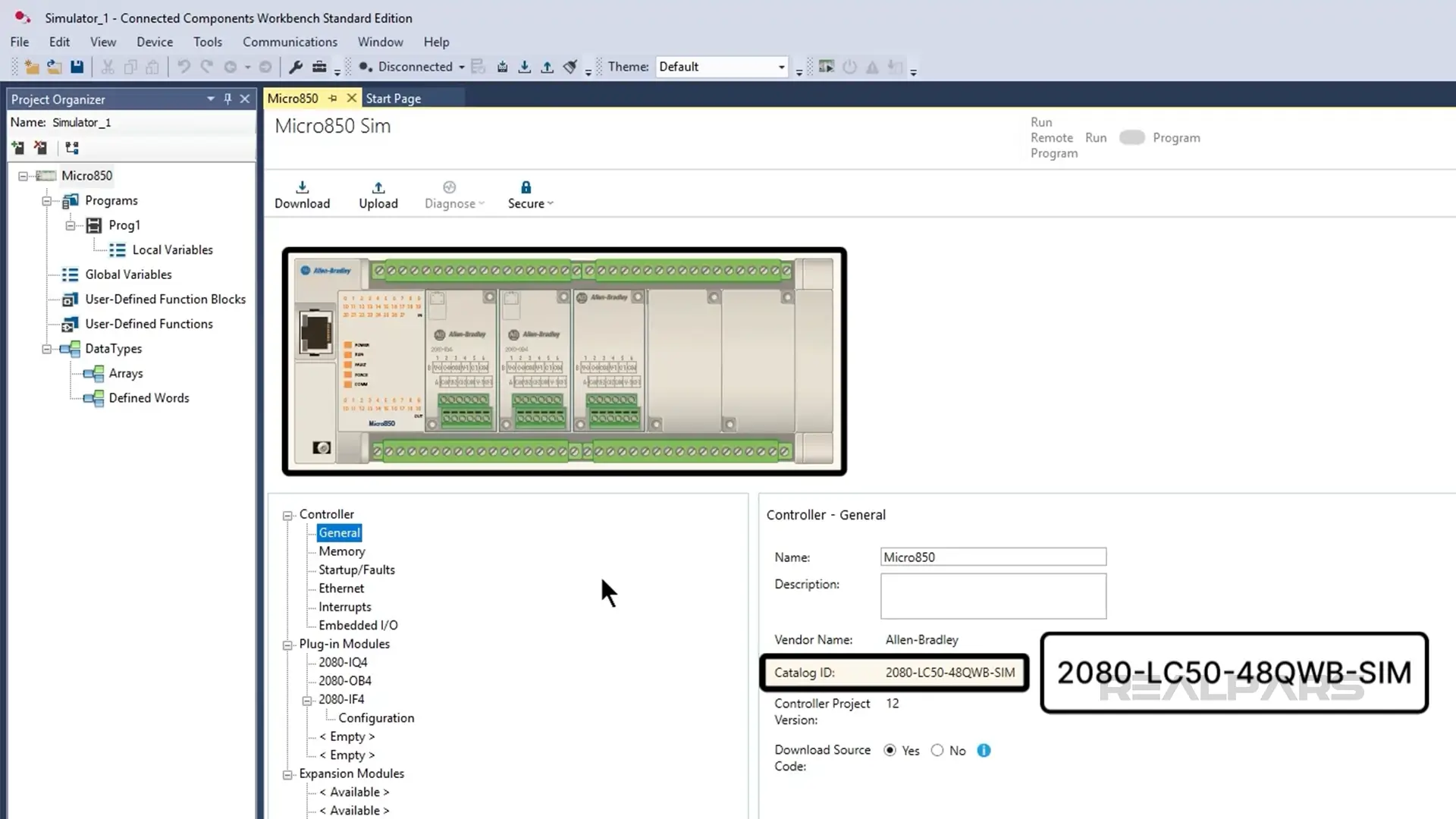The height and width of the screenshot is (819, 1456).
Task: Click the New Project toolbar icon
Action: pyautogui.click(x=31, y=67)
